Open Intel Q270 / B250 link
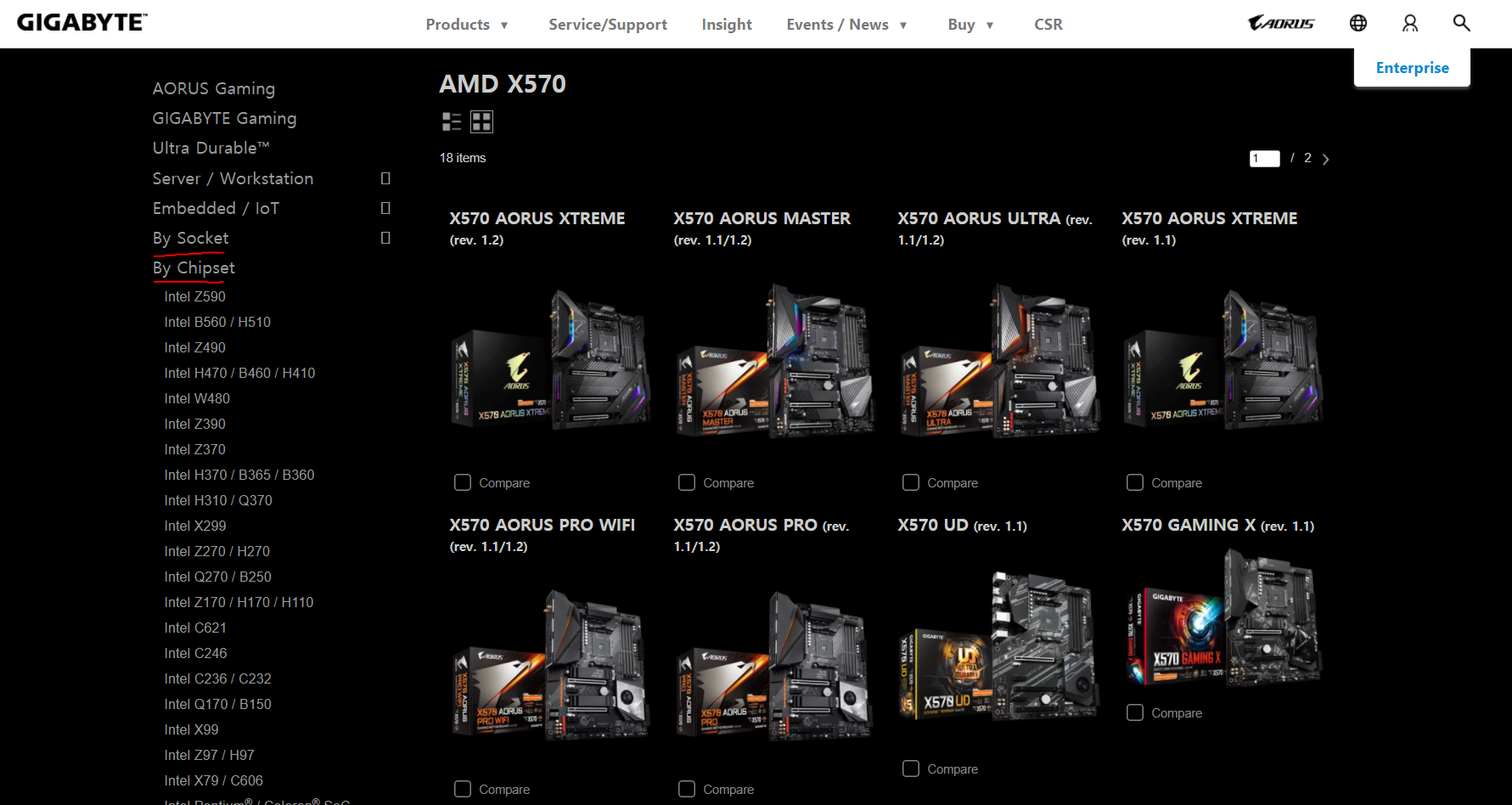This screenshot has height=805, width=1512. (x=218, y=577)
